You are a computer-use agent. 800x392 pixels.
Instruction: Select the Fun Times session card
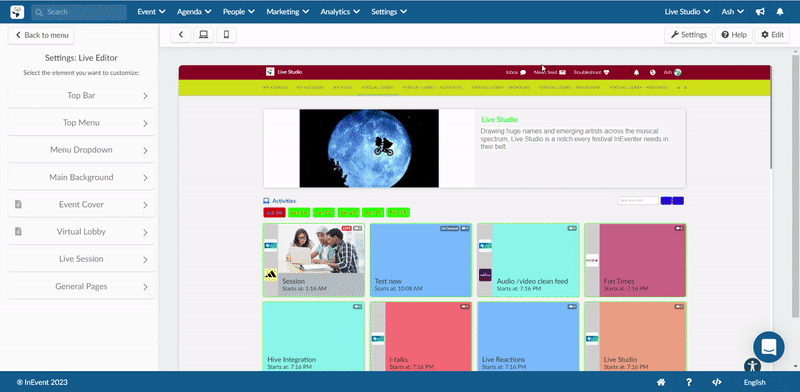point(635,260)
